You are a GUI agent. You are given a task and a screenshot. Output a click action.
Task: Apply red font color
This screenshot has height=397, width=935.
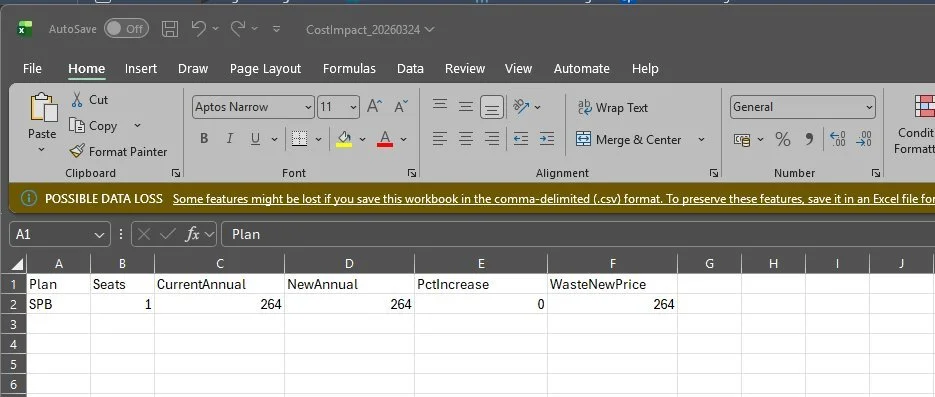coord(385,139)
